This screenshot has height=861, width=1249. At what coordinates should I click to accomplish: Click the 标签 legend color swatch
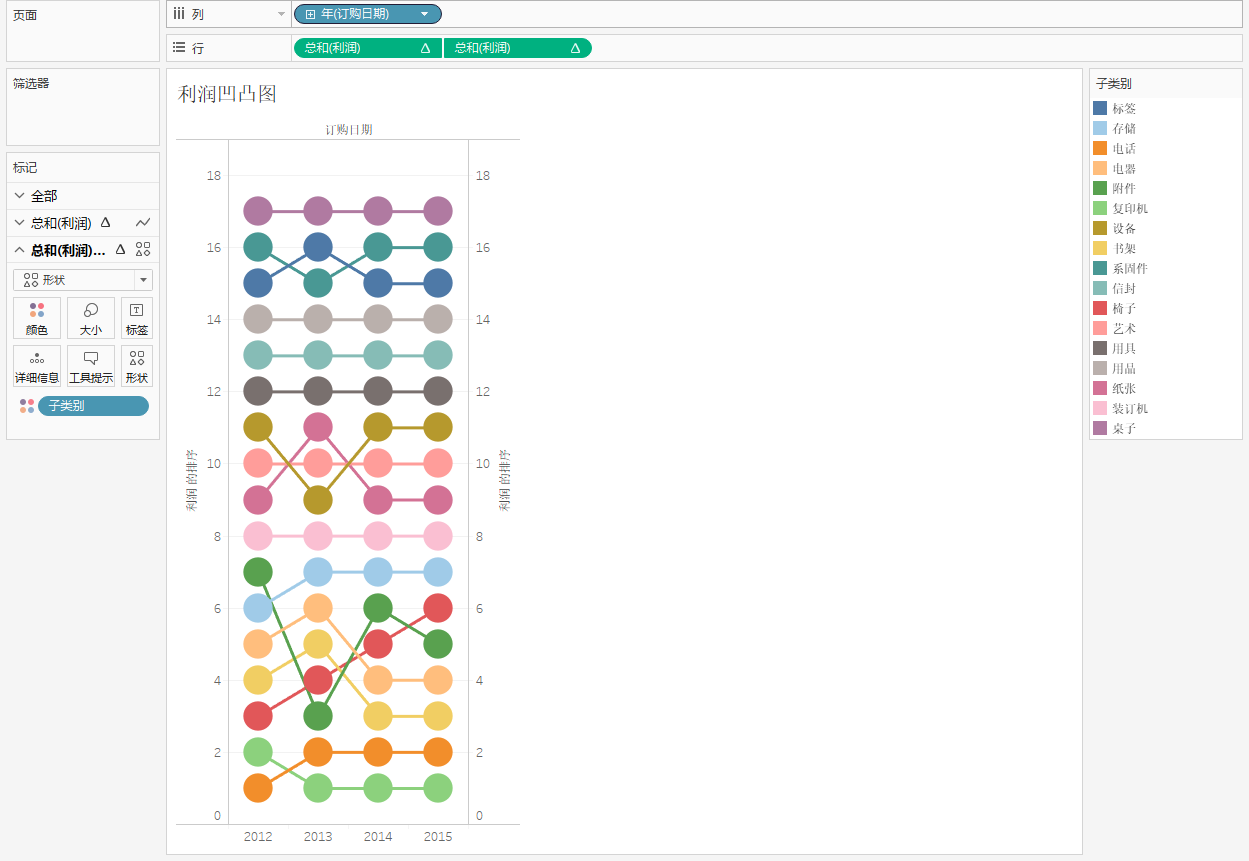tap(1100, 108)
